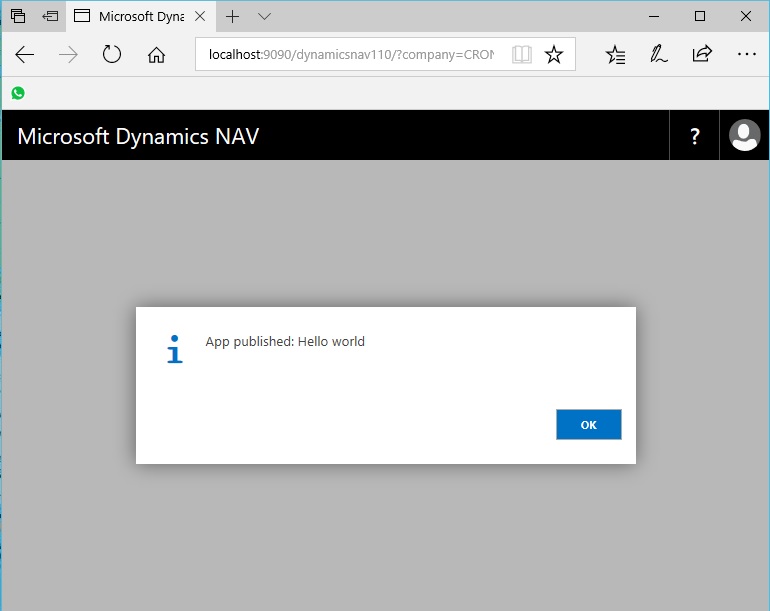
Task: Toggle reading view in the address bar
Action: [x=521, y=55]
